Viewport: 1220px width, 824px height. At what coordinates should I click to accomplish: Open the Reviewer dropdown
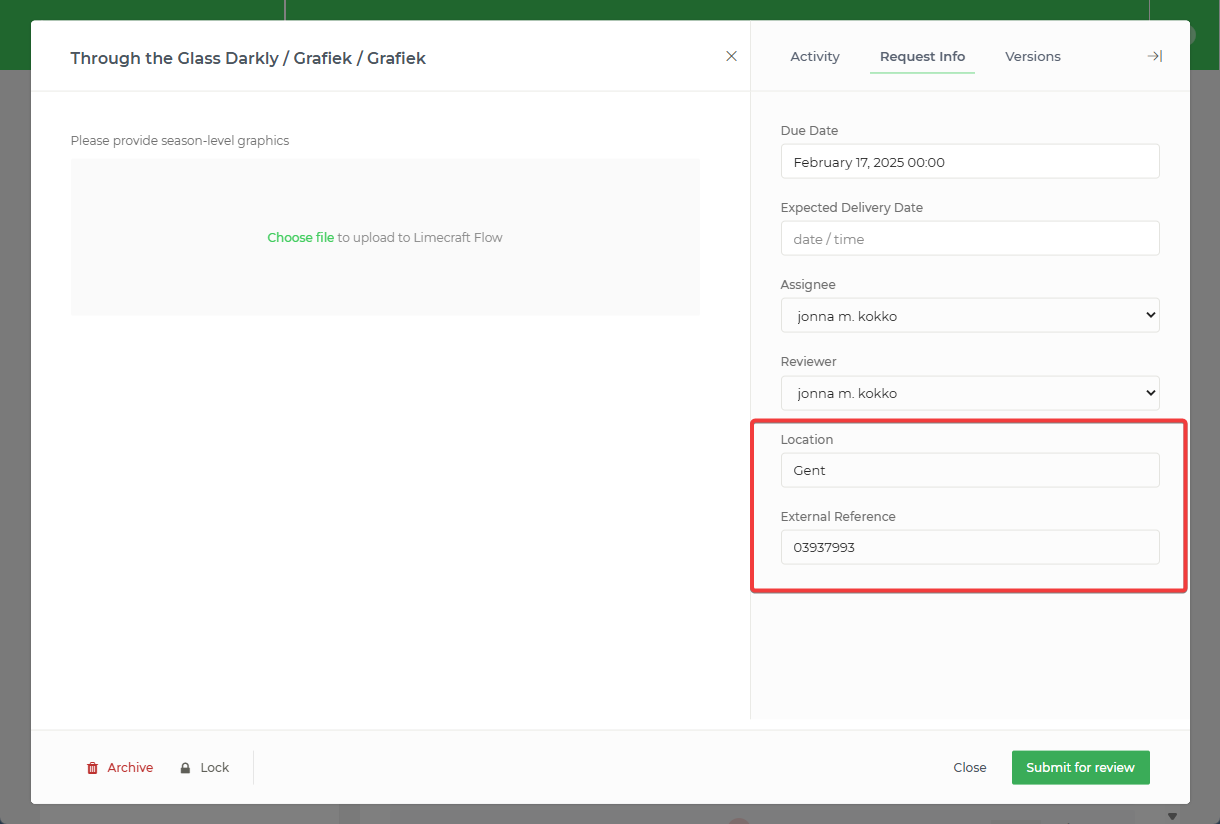pos(970,393)
